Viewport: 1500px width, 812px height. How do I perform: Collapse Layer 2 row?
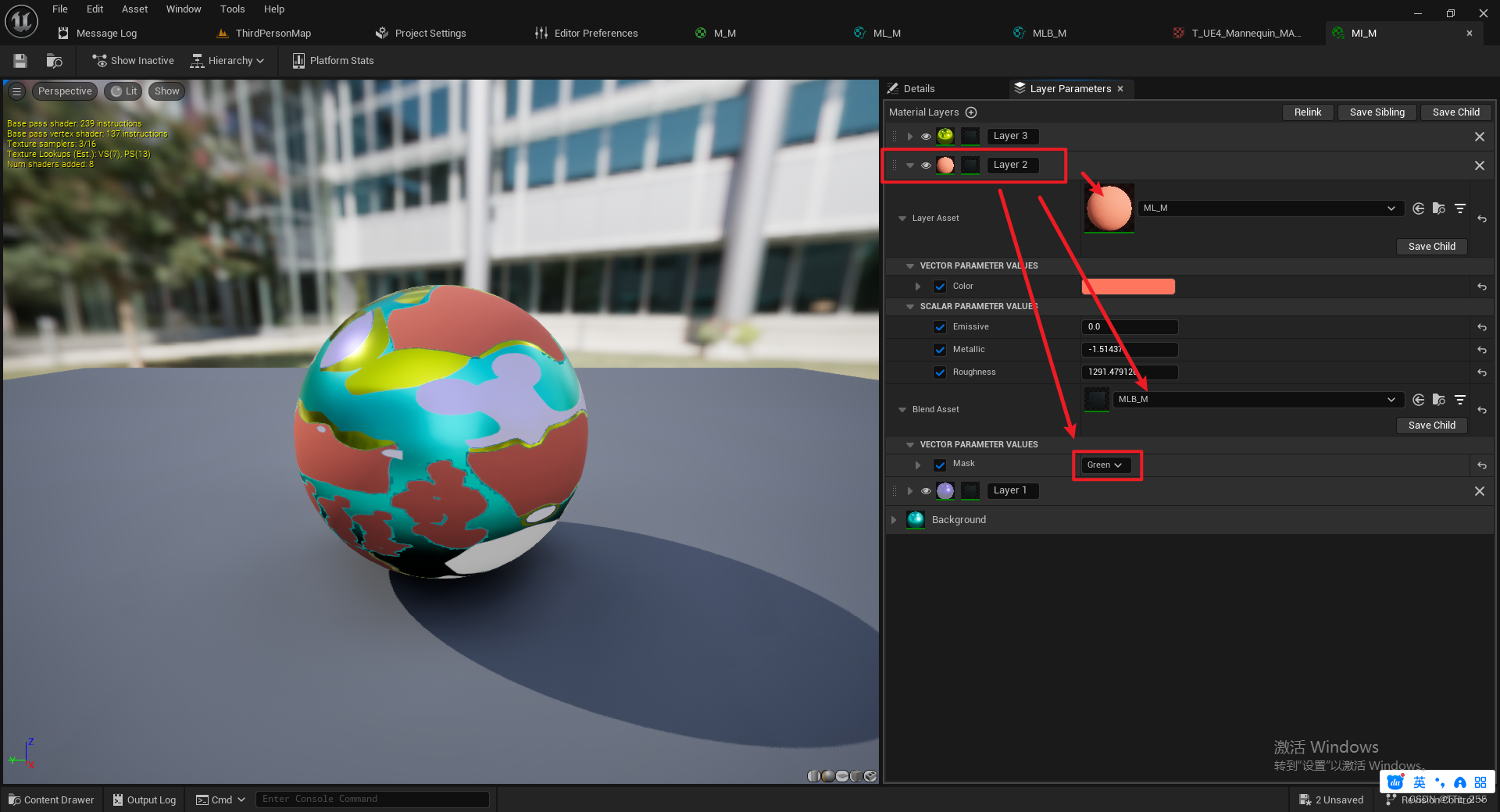click(910, 166)
